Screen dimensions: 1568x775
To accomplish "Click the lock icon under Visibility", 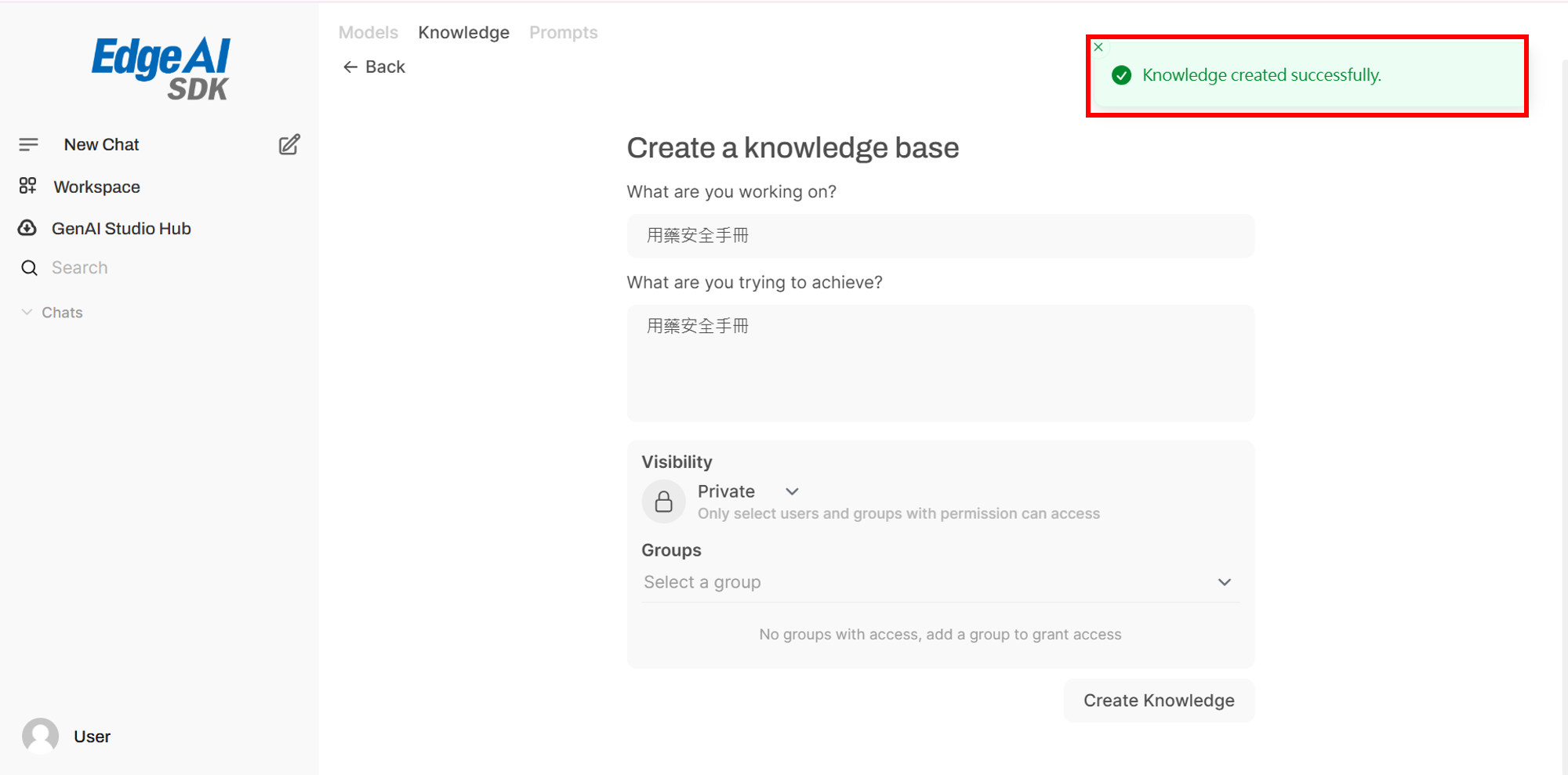I will [x=663, y=502].
